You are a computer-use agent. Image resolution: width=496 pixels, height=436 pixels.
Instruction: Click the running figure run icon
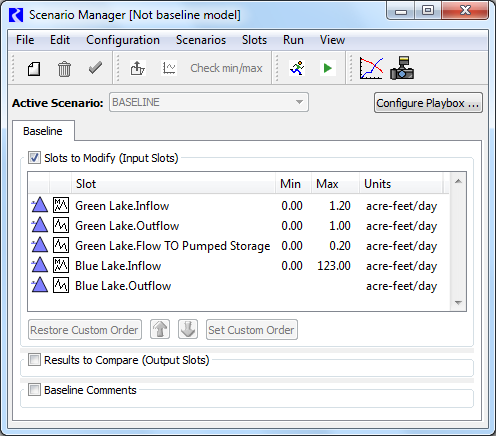[x=297, y=68]
